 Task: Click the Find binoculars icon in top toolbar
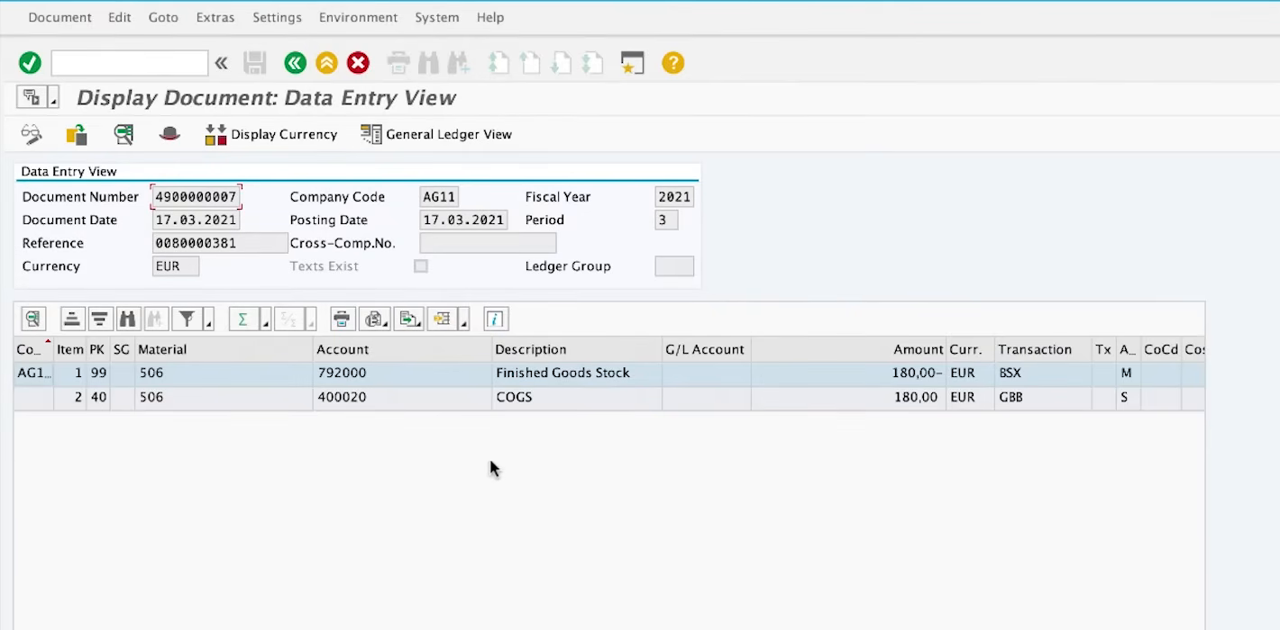tap(429, 63)
